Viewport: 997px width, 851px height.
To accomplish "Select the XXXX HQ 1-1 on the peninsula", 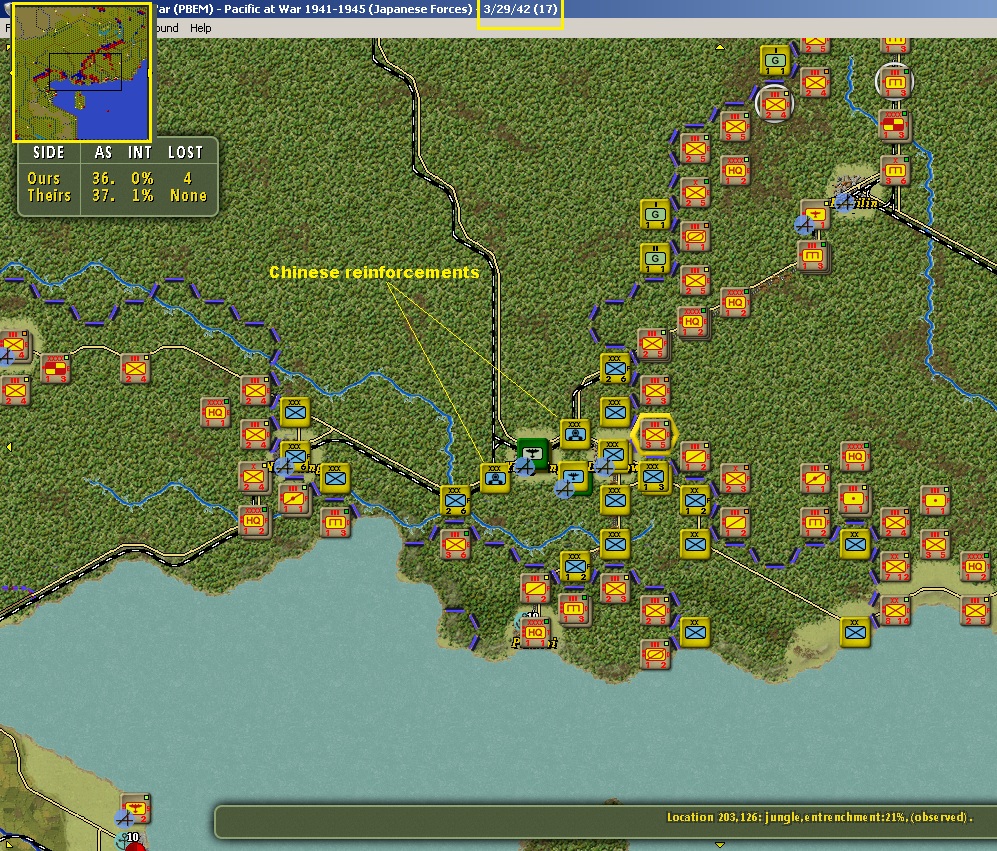I will pyautogui.click(x=534, y=631).
